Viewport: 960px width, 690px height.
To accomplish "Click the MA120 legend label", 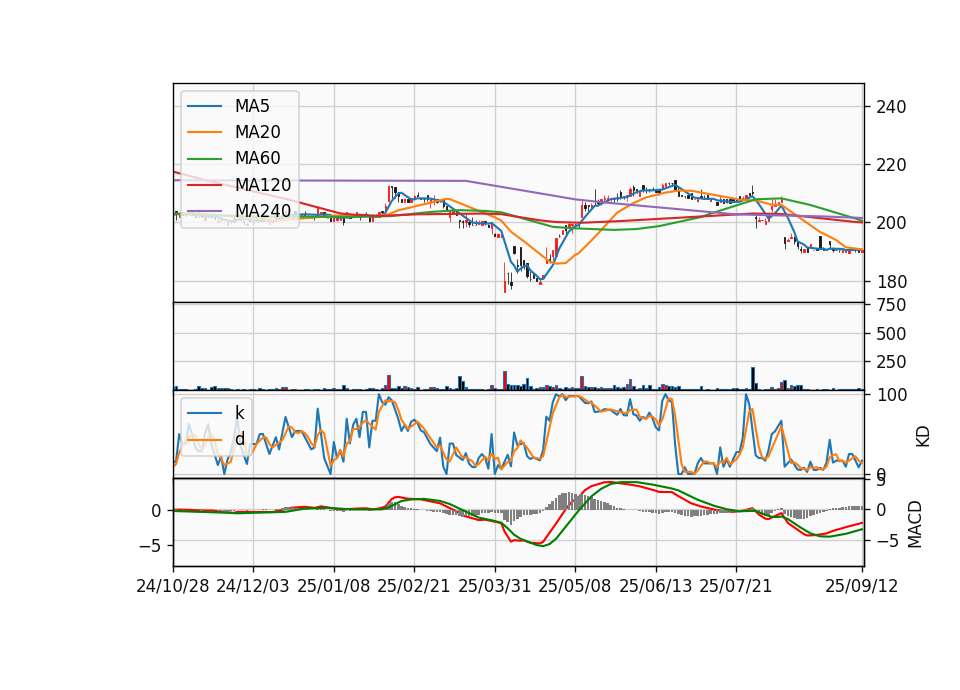I will (x=263, y=184).
